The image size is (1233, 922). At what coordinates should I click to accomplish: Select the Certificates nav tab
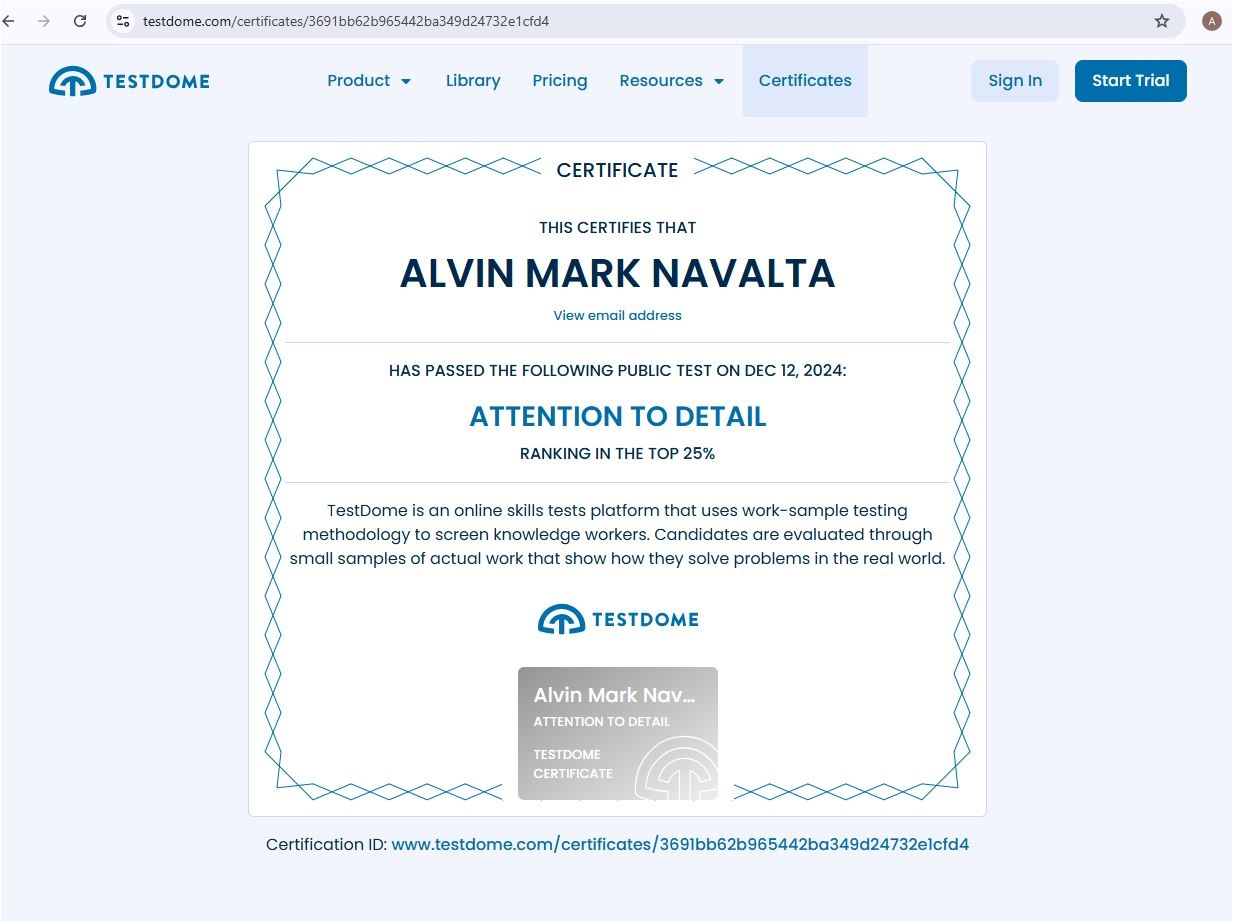805,81
